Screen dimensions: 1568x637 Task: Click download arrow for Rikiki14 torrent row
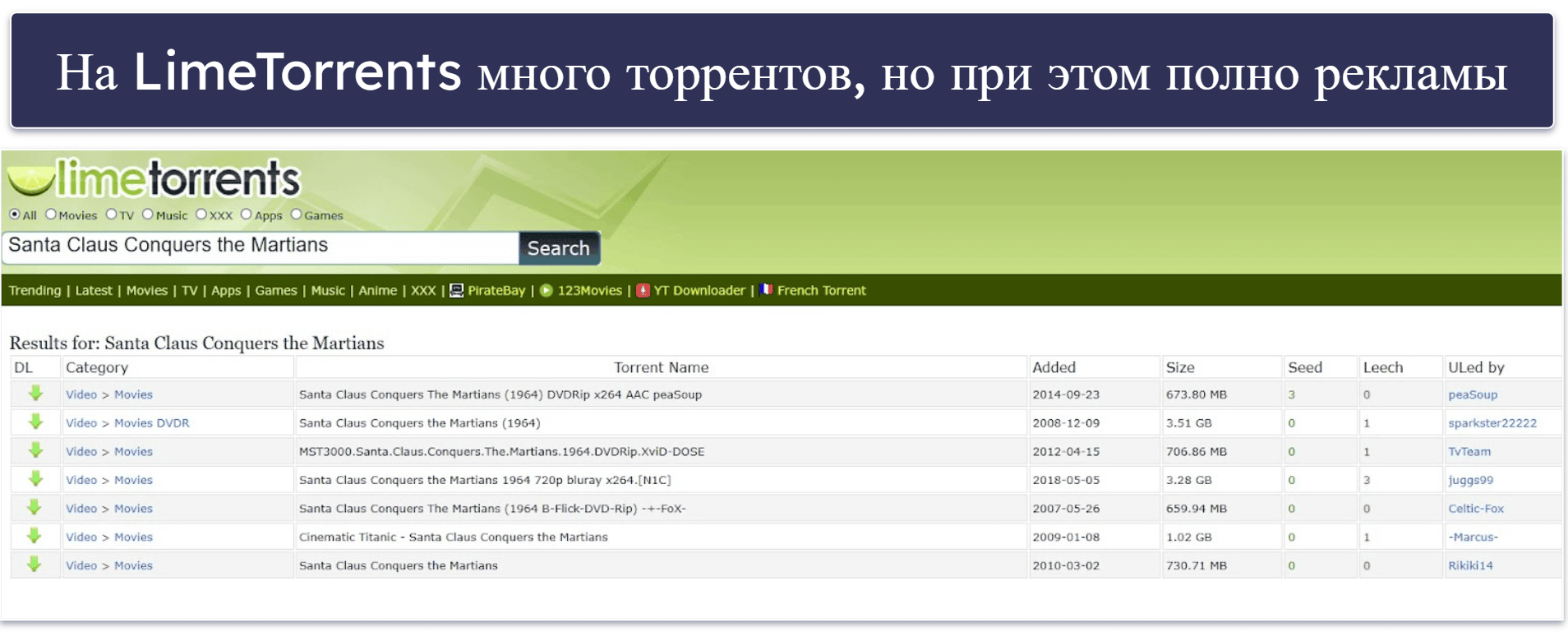tap(35, 565)
